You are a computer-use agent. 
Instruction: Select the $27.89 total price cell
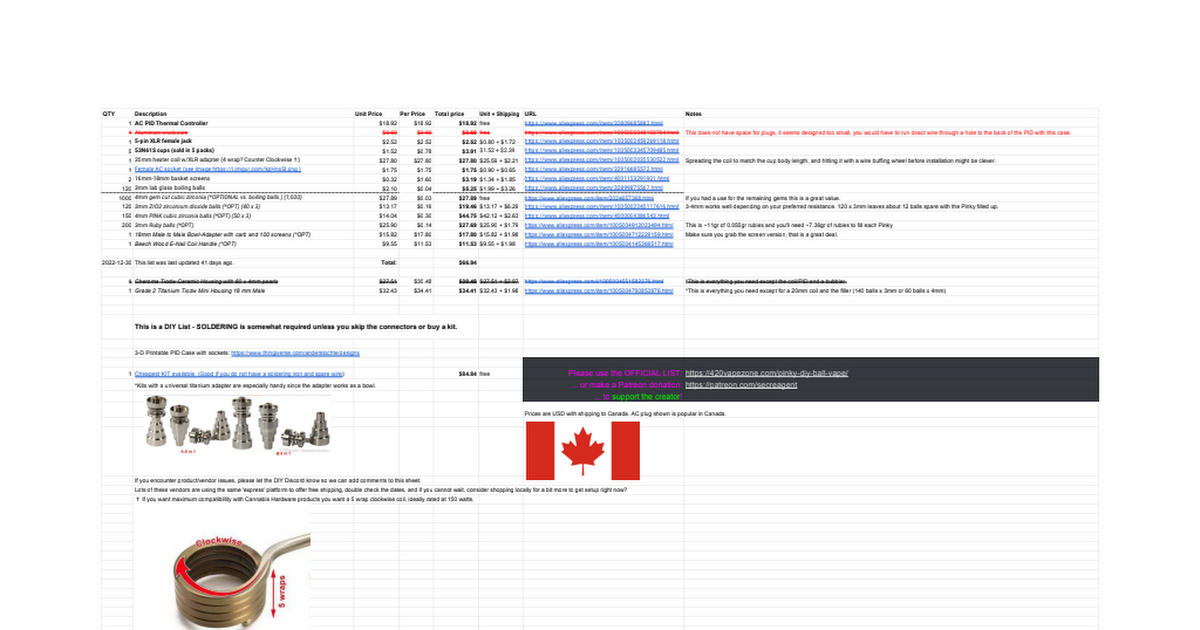(x=466, y=197)
